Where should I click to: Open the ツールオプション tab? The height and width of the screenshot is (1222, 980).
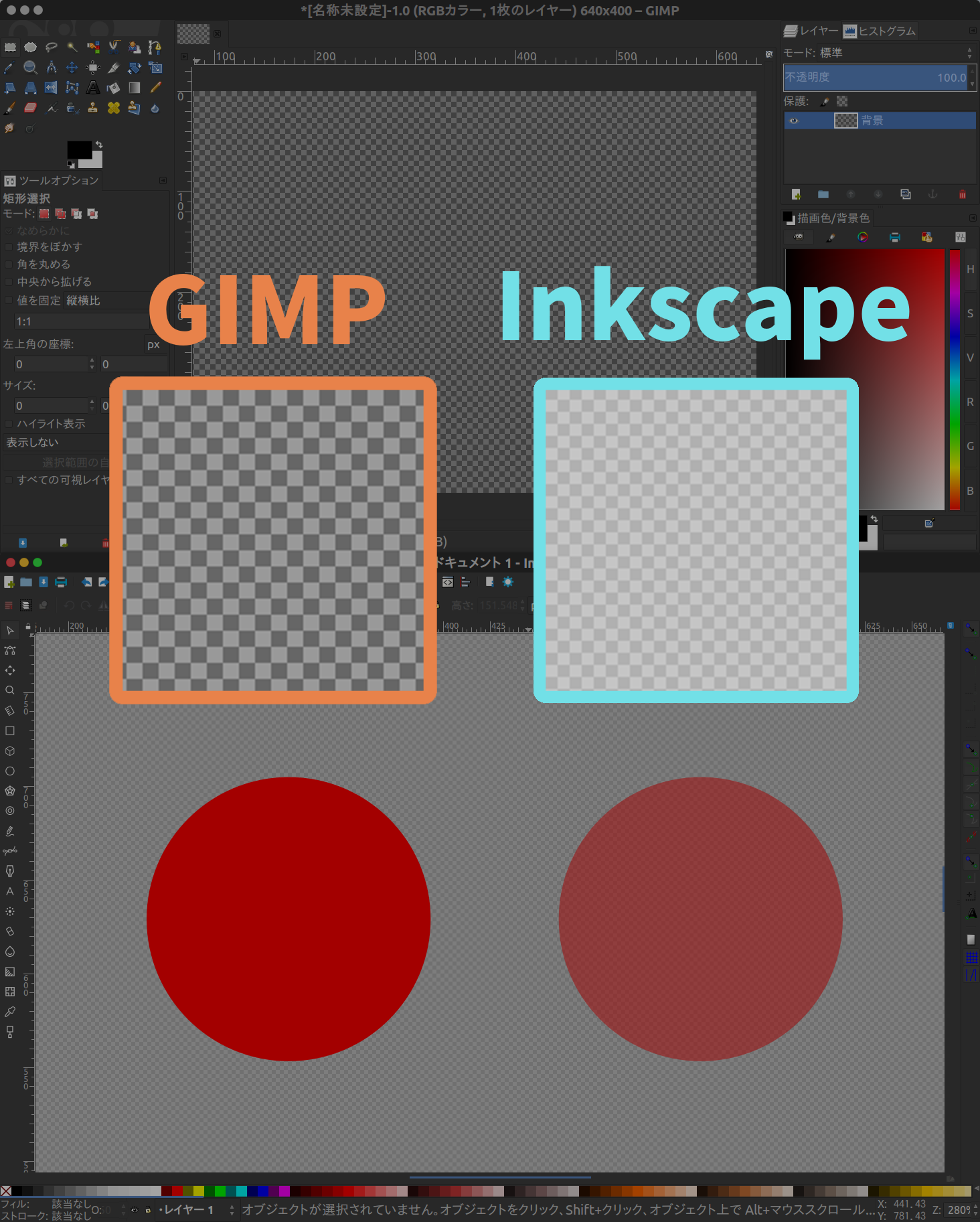[x=52, y=181]
